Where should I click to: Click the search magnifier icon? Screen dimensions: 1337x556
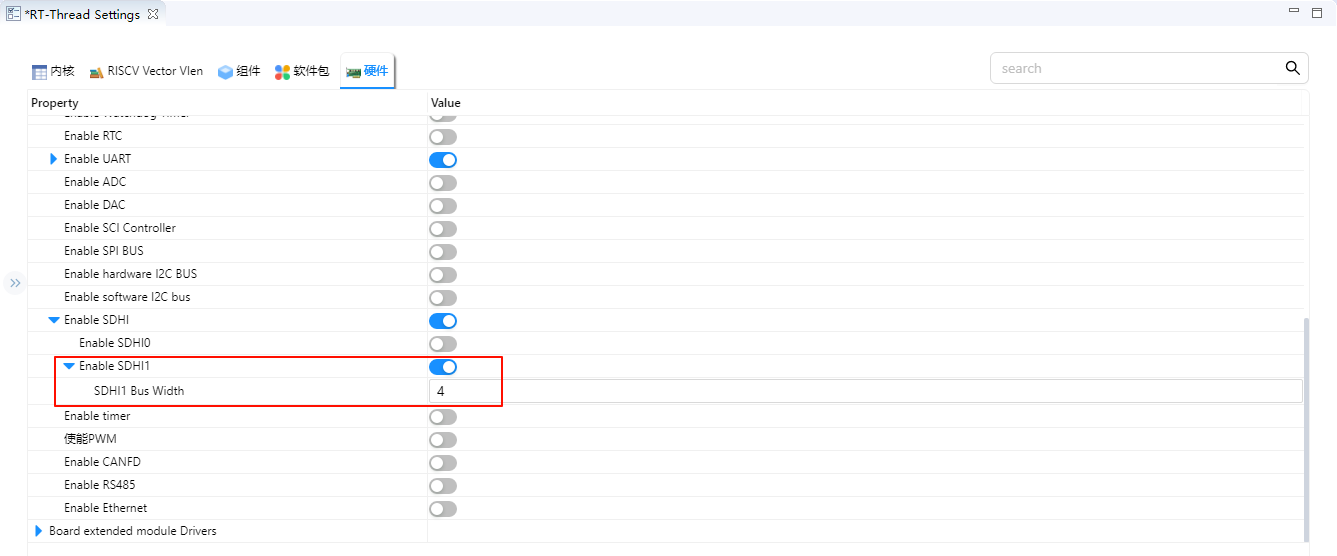click(1292, 68)
